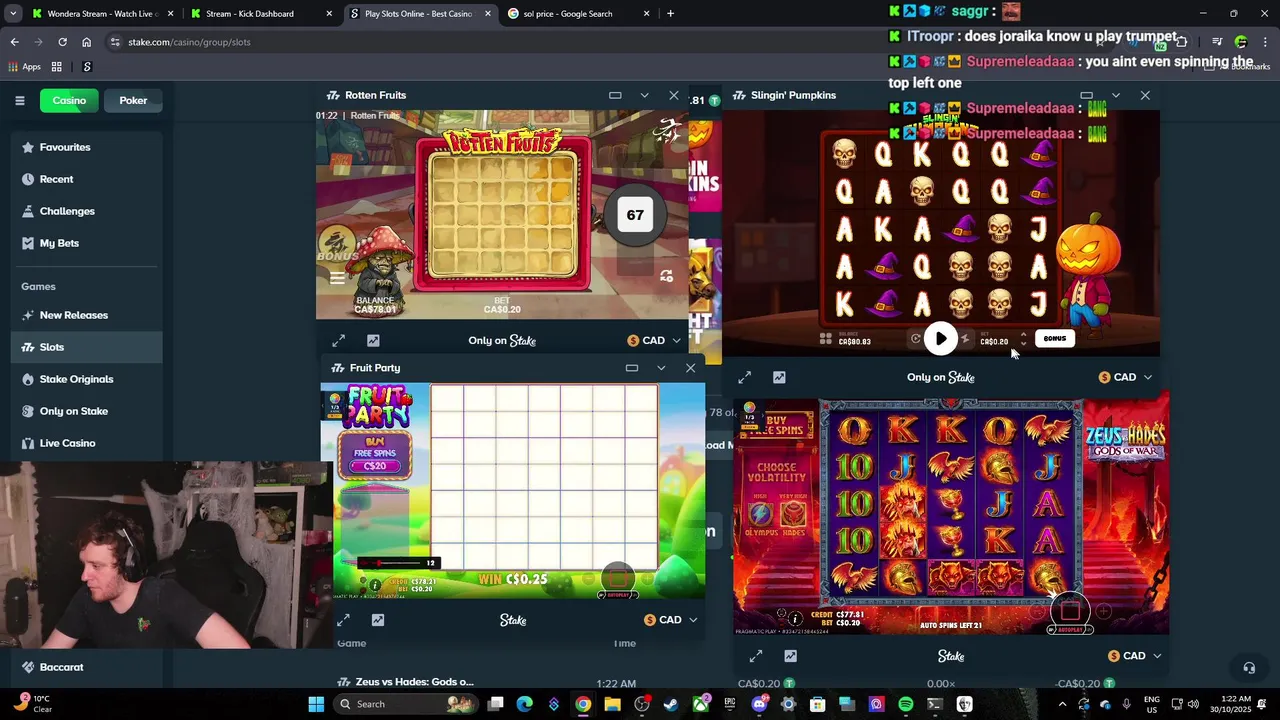
Task: Open Spotify from the taskbar
Action: point(906,704)
